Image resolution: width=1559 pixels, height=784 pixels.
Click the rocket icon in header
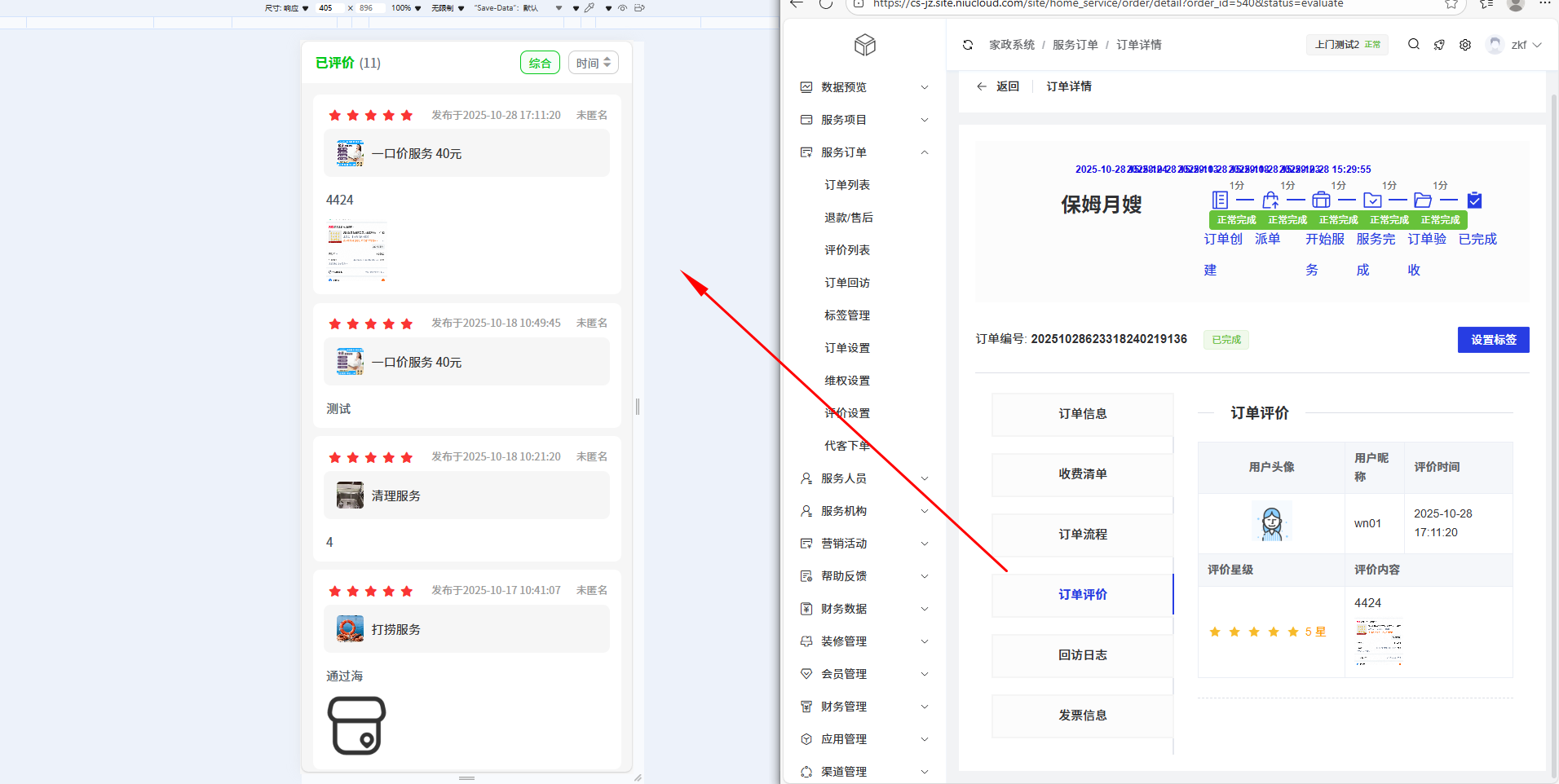coord(1439,45)
